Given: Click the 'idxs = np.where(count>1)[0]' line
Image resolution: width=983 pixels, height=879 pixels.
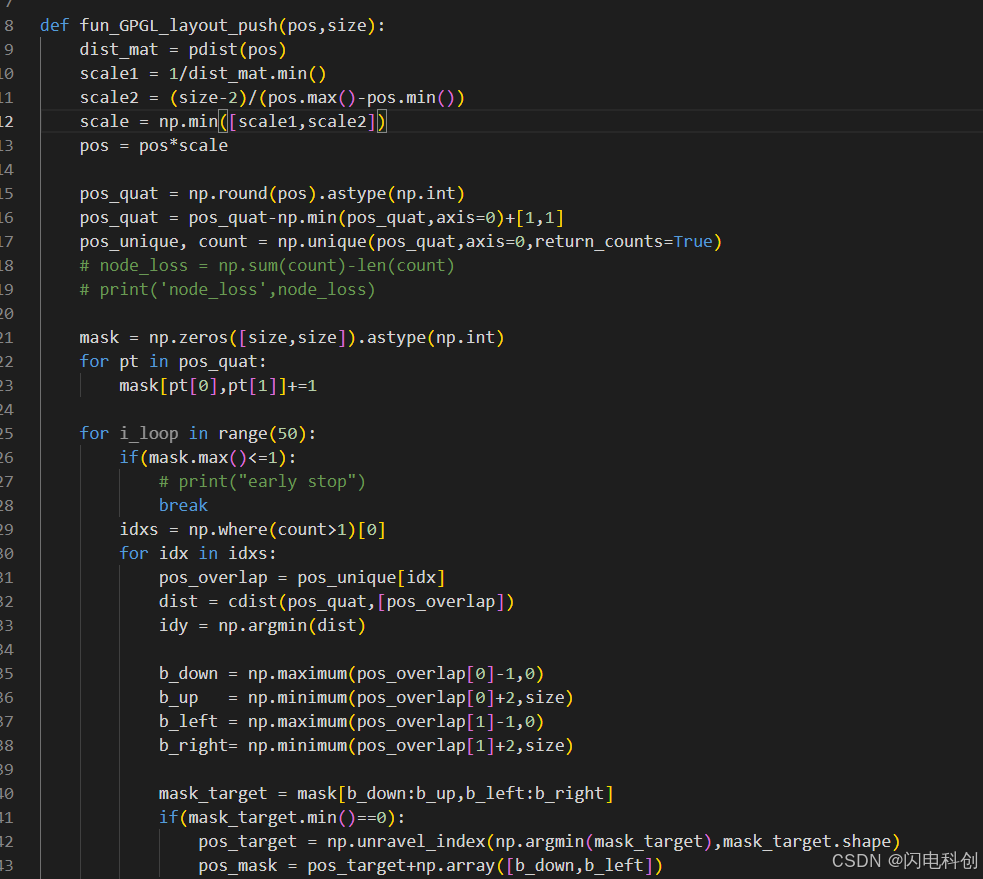Looking at the screenshot, I should coord(252,530).
